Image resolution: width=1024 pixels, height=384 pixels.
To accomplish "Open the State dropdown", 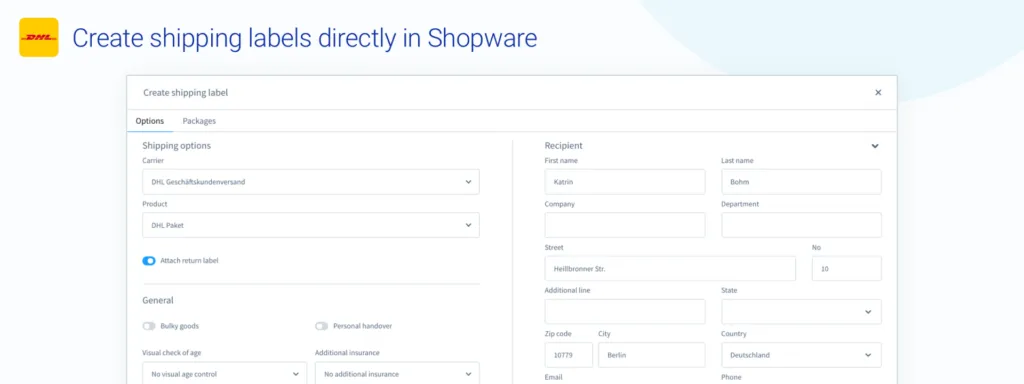I will coord(801,312).
